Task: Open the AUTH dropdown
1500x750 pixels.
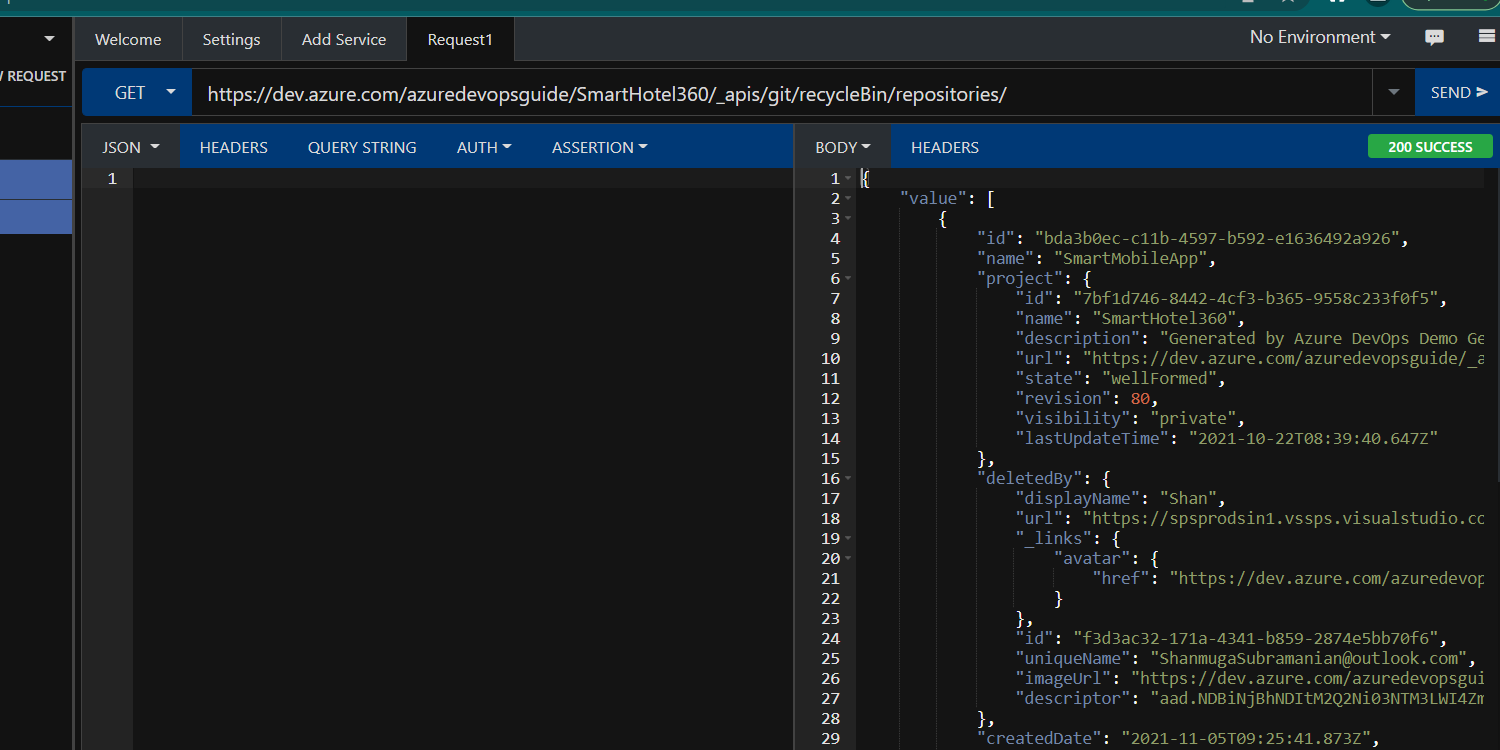Action: tap(484, 147)
